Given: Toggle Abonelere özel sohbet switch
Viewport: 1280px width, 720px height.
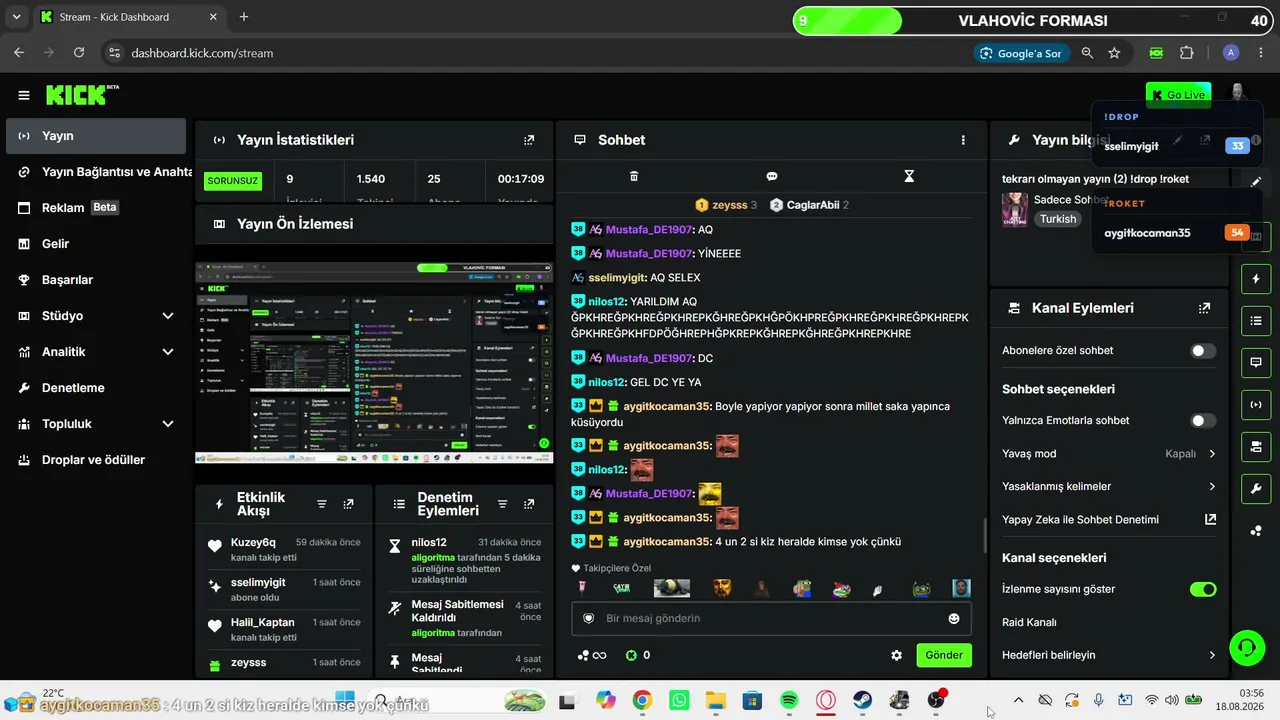Looking at the screenshot, I should click(x=1203, y=351).
